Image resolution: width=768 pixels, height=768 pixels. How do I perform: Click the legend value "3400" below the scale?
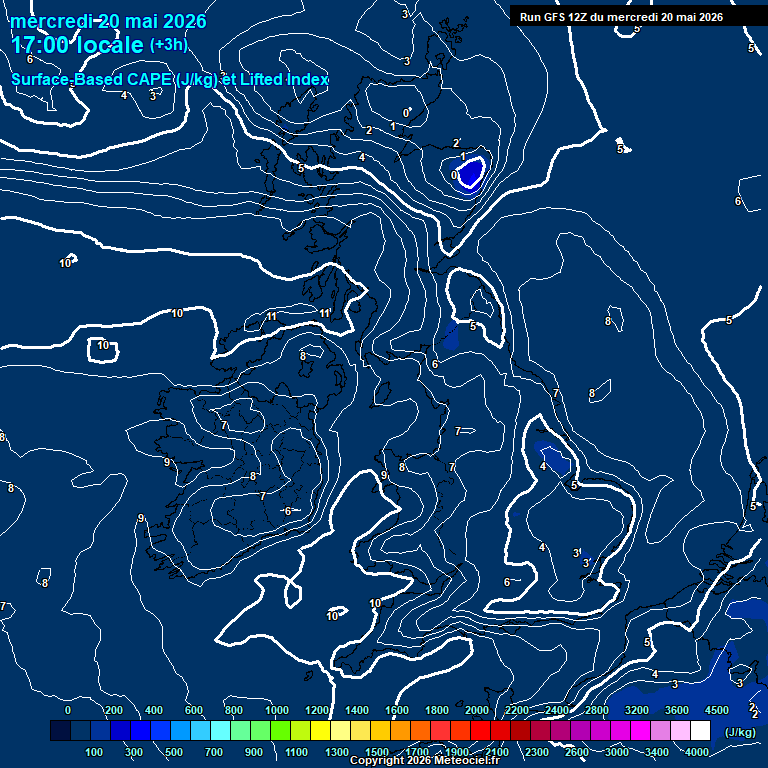(x=657, y=752)
